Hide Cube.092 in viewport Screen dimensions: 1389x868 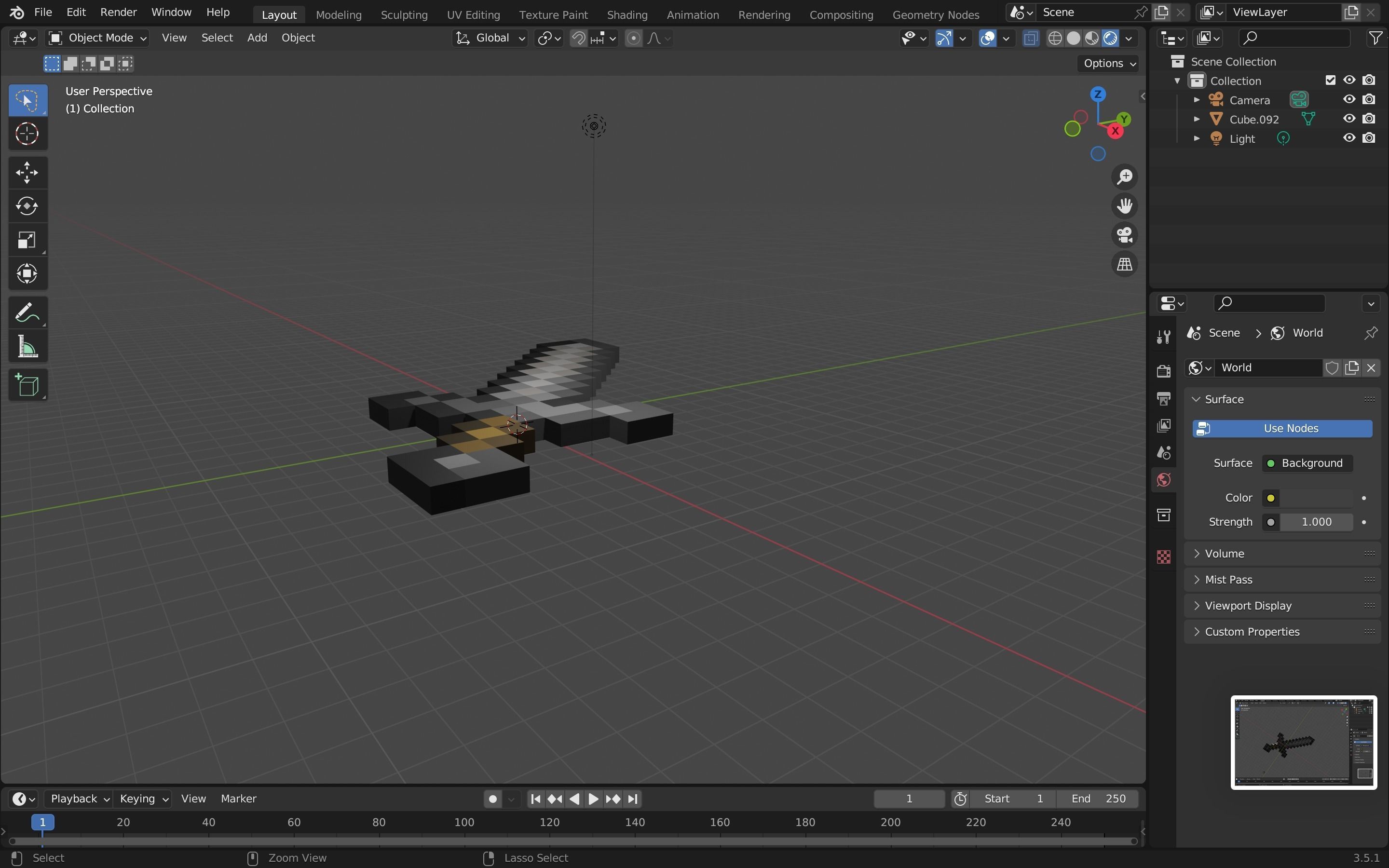(x=1349, y=119)
